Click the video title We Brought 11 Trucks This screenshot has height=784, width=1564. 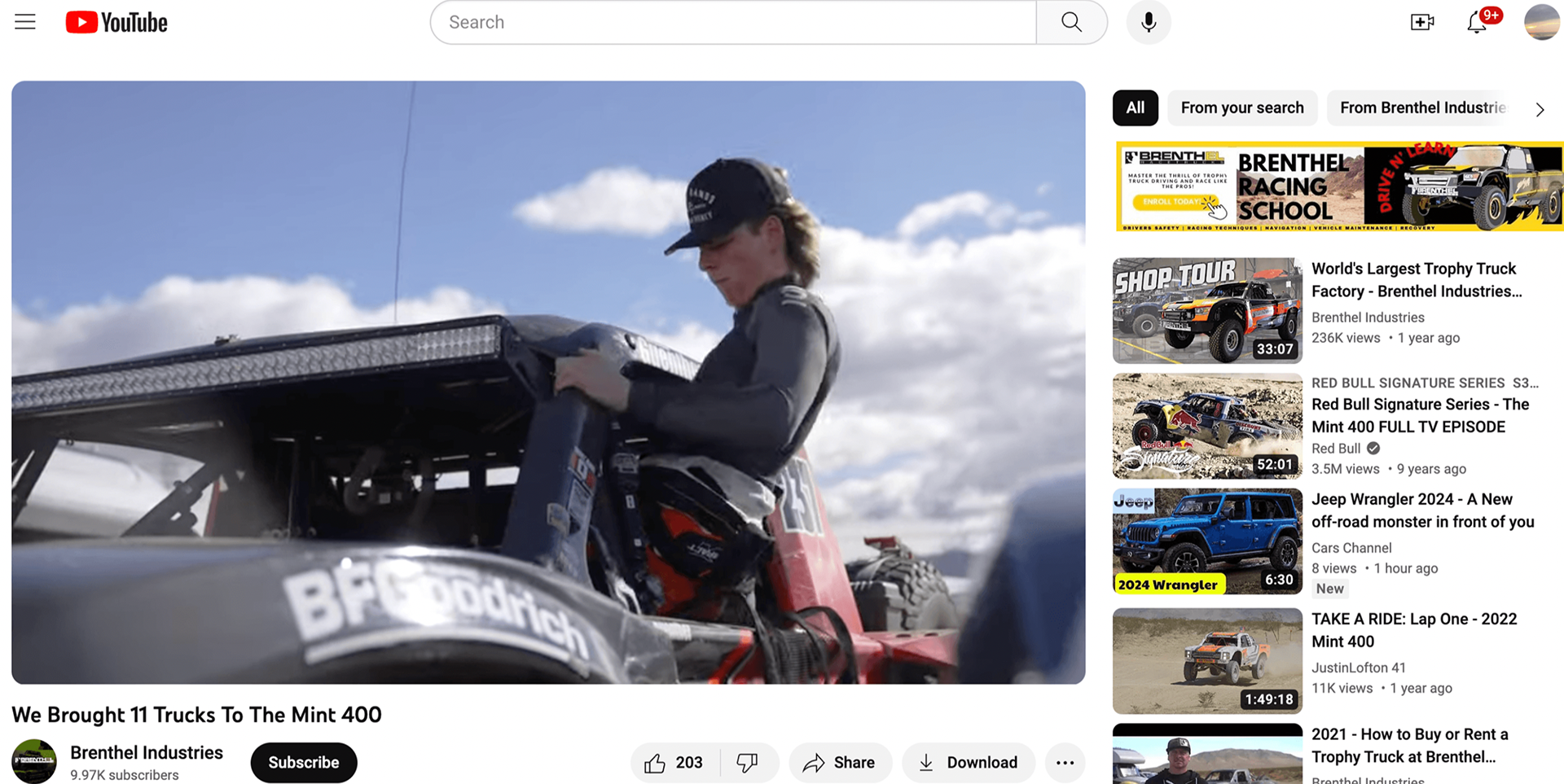coord(196,715)
